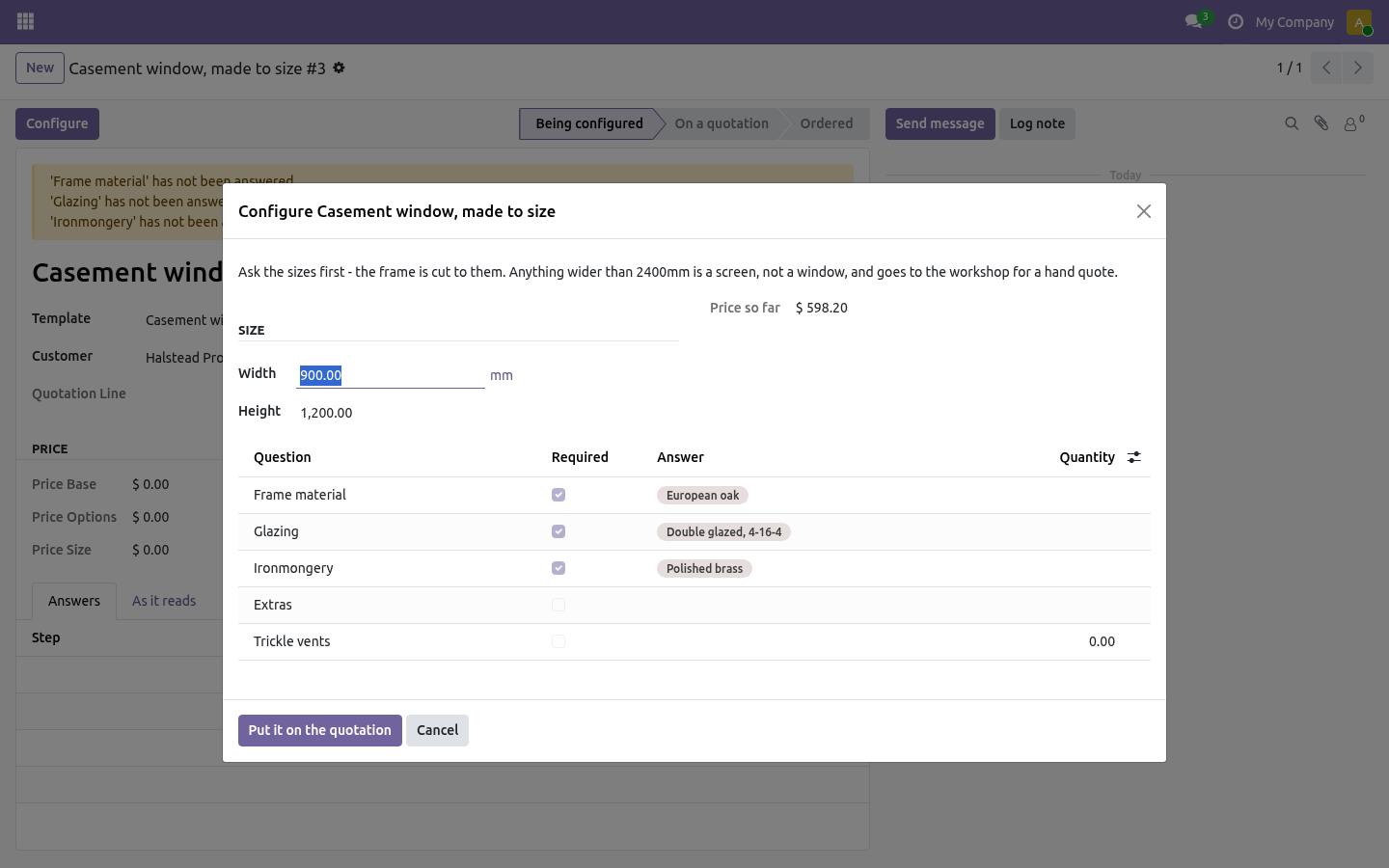Viewport: 1389px width, 868px height.
Task: Click the Polished brass answer tag
Action: click(x=704, y=568)
